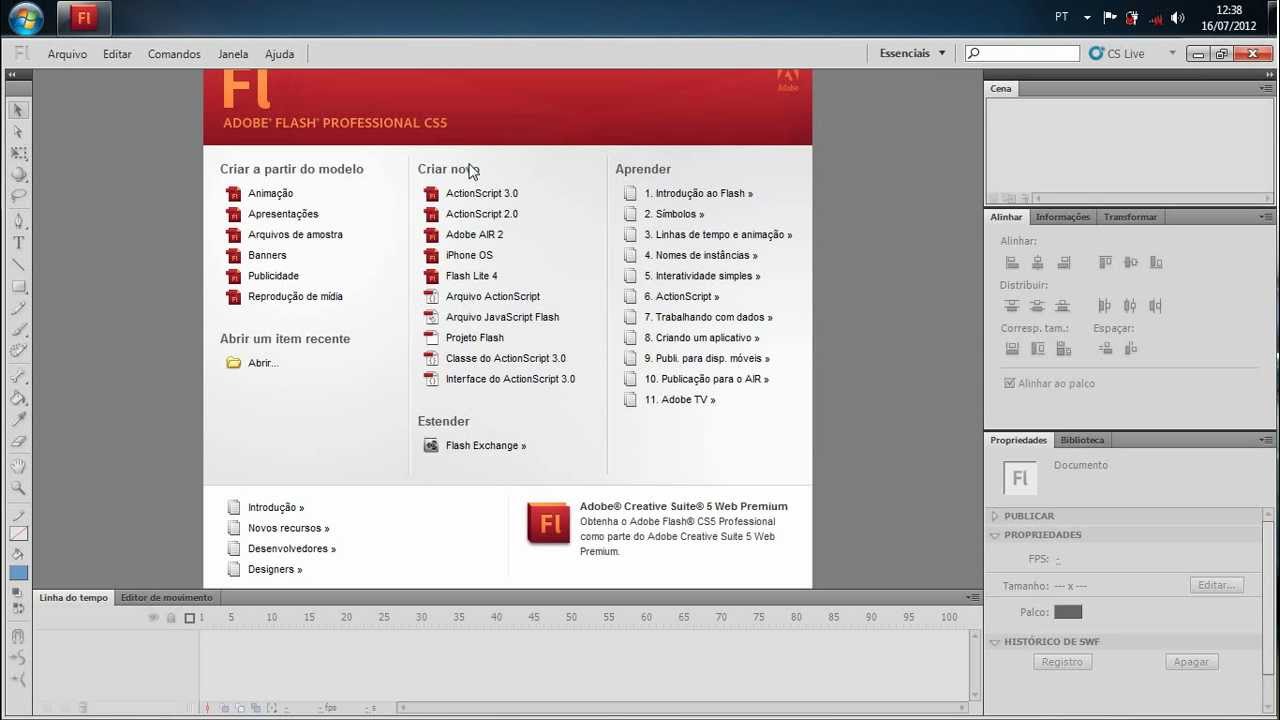This screenshot has width=1280, height=720.
Task: Select the Line tool
Action: tap(18, 265)
